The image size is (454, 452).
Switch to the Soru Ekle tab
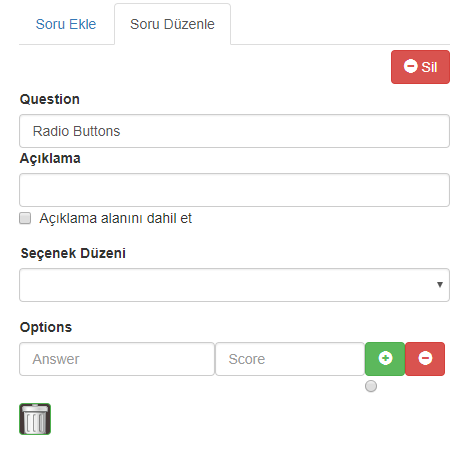[x=66, y=24]
